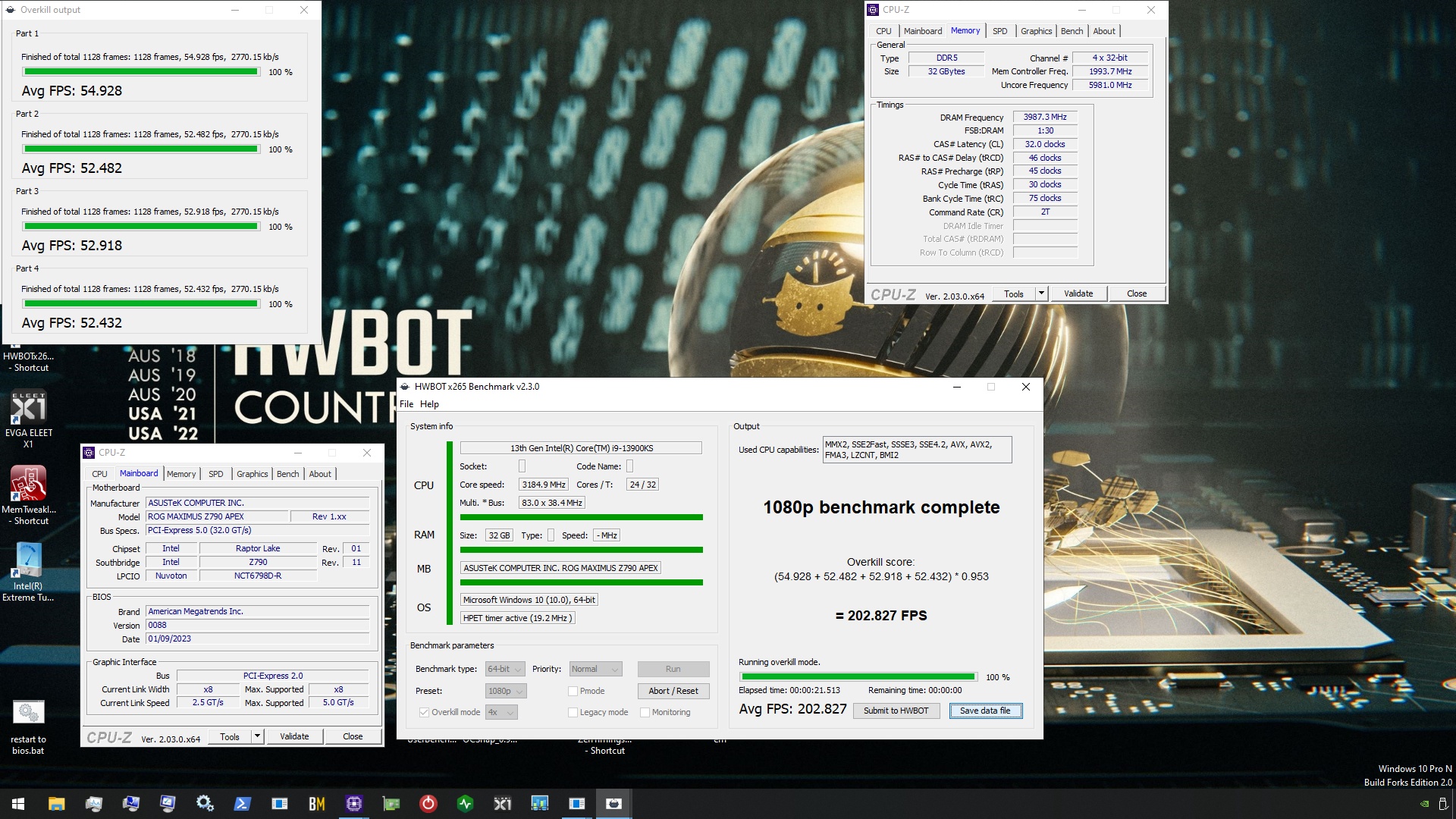Screen dimensions: 1456x819
Task: Click the CPU name field 13th Gen i9-13900KS
Action: 581,448
